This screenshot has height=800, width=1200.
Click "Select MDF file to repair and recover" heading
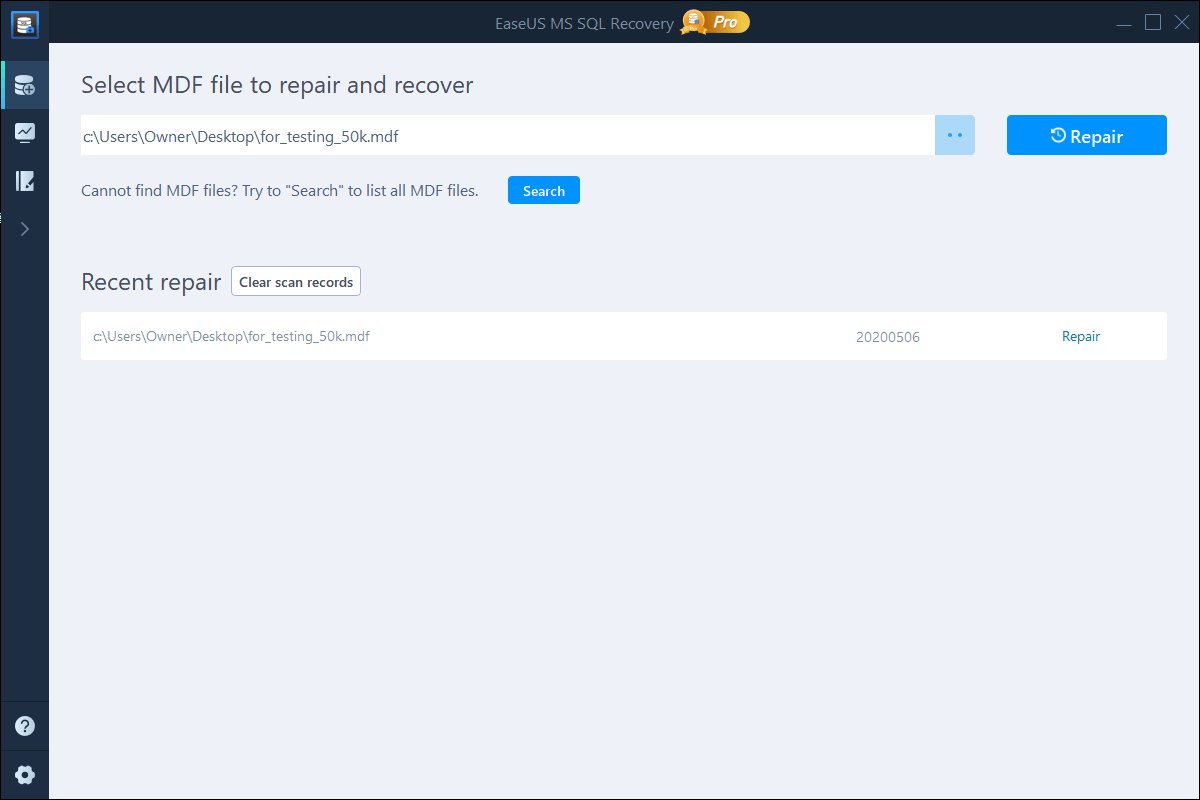click(x=277, y=85)
